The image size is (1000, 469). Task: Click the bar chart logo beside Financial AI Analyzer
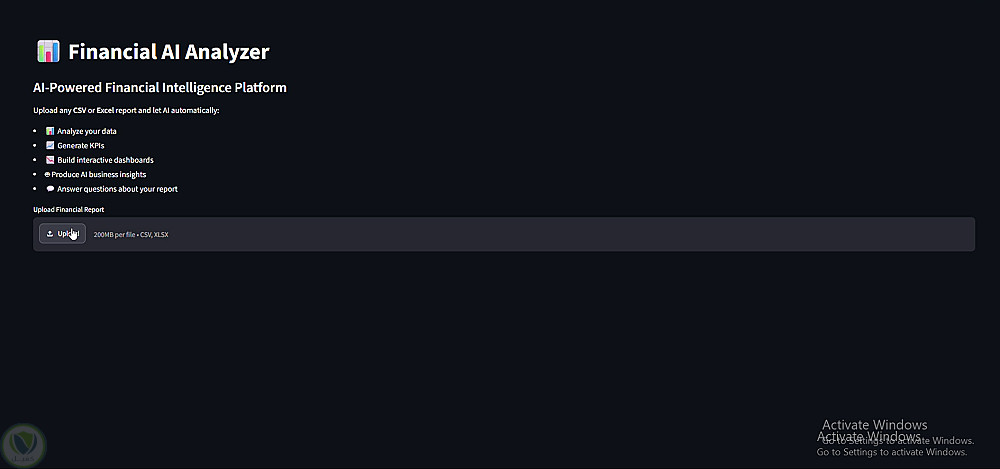point(48,51)
